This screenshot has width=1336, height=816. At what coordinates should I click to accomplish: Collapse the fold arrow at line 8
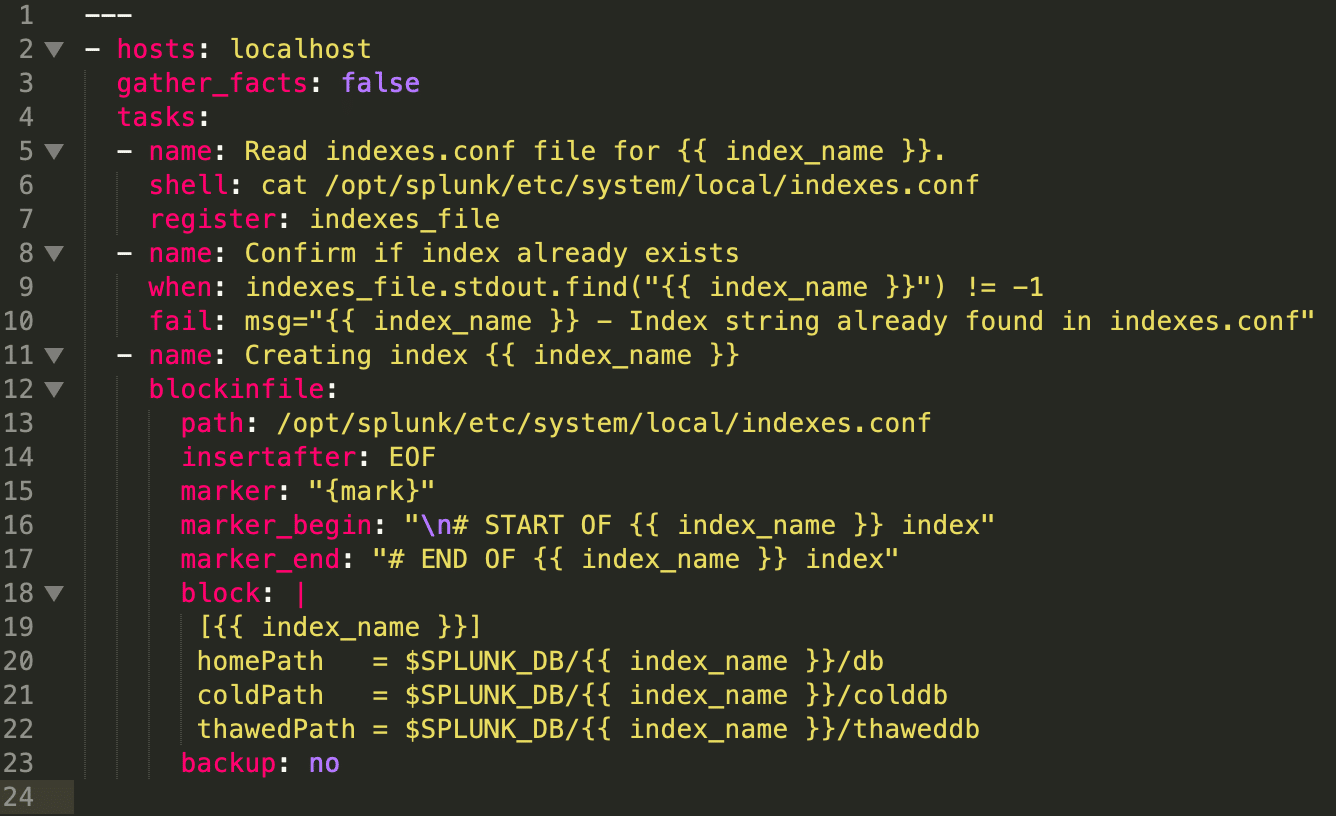pos(54,253)
